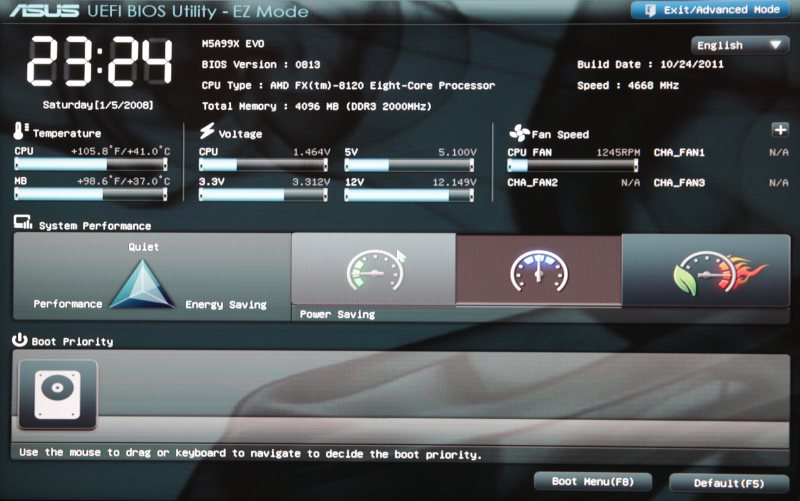Click CHA_FAN1 label
The width and height of the screenshot is (800, 501).
(x=679, y=153)
